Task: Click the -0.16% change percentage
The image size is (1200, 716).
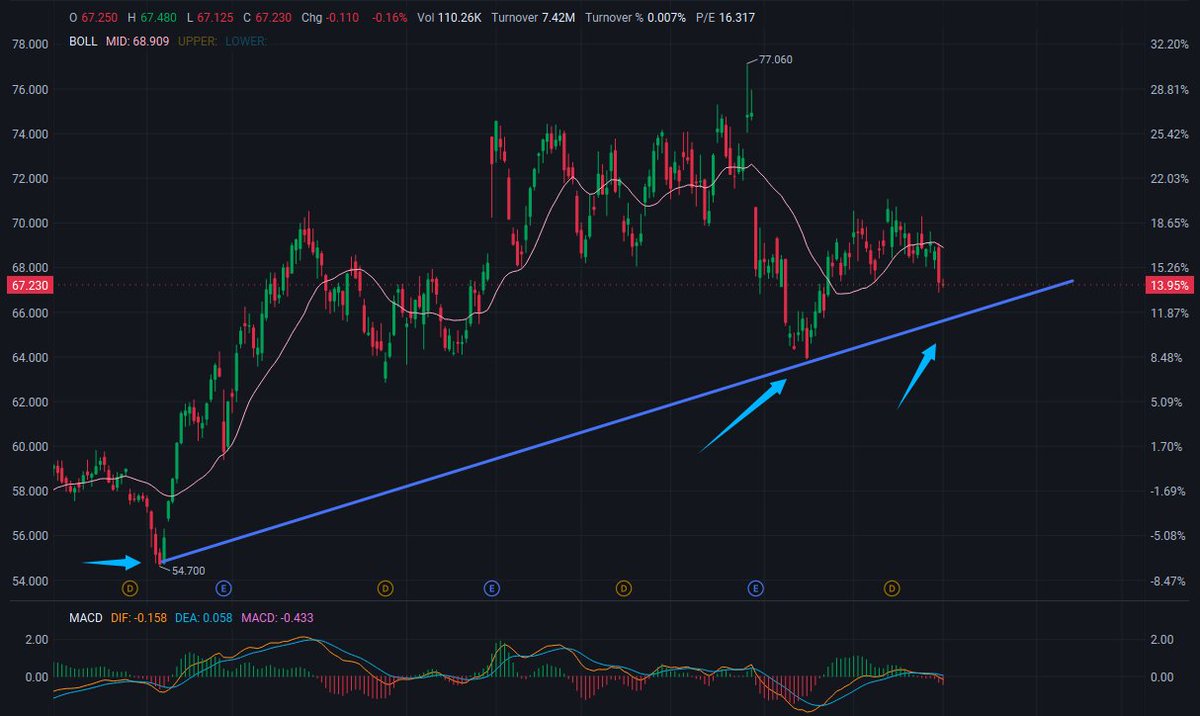Action: 390,18
